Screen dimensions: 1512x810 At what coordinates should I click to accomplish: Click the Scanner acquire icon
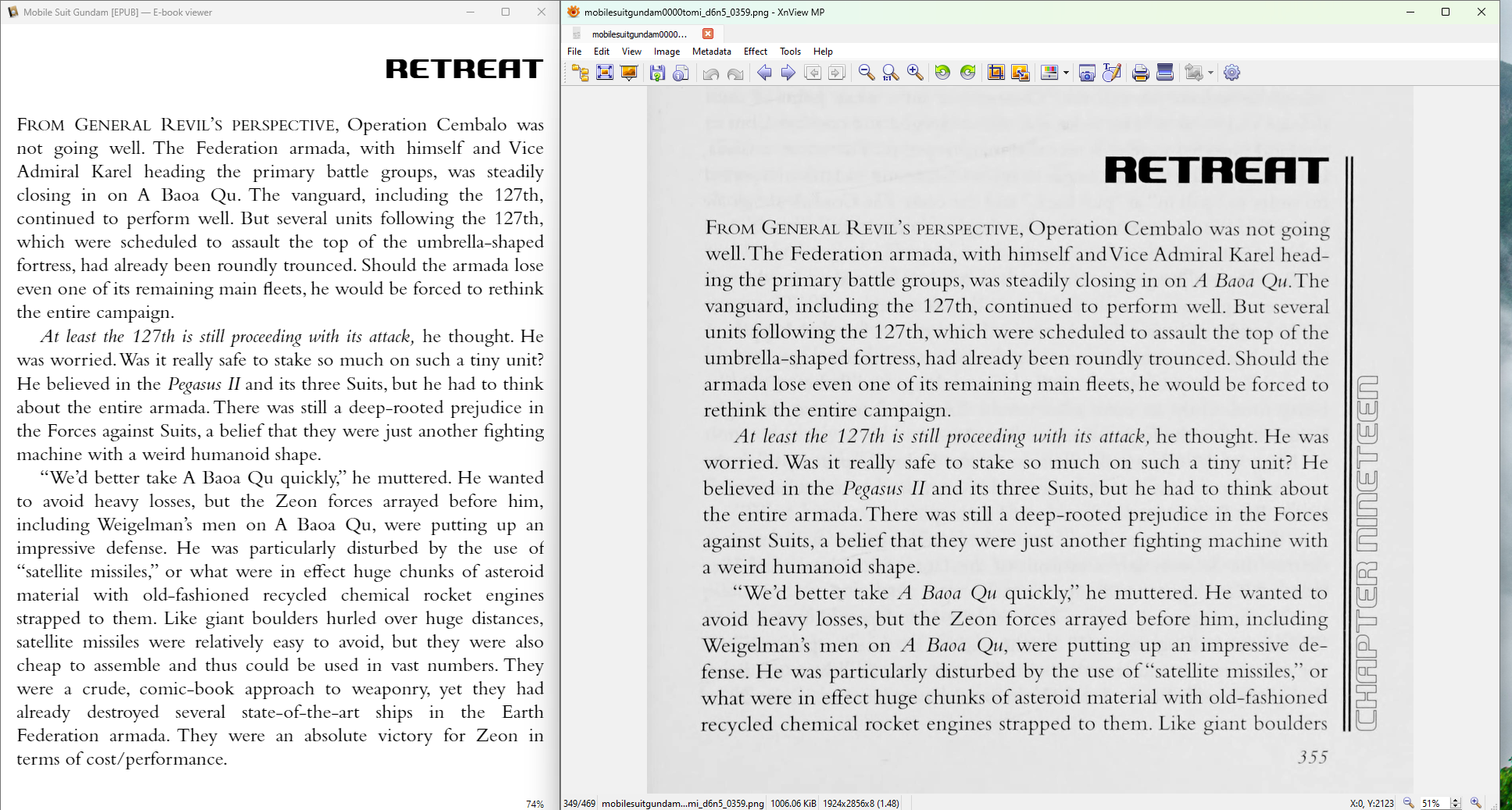[1165, 73]
